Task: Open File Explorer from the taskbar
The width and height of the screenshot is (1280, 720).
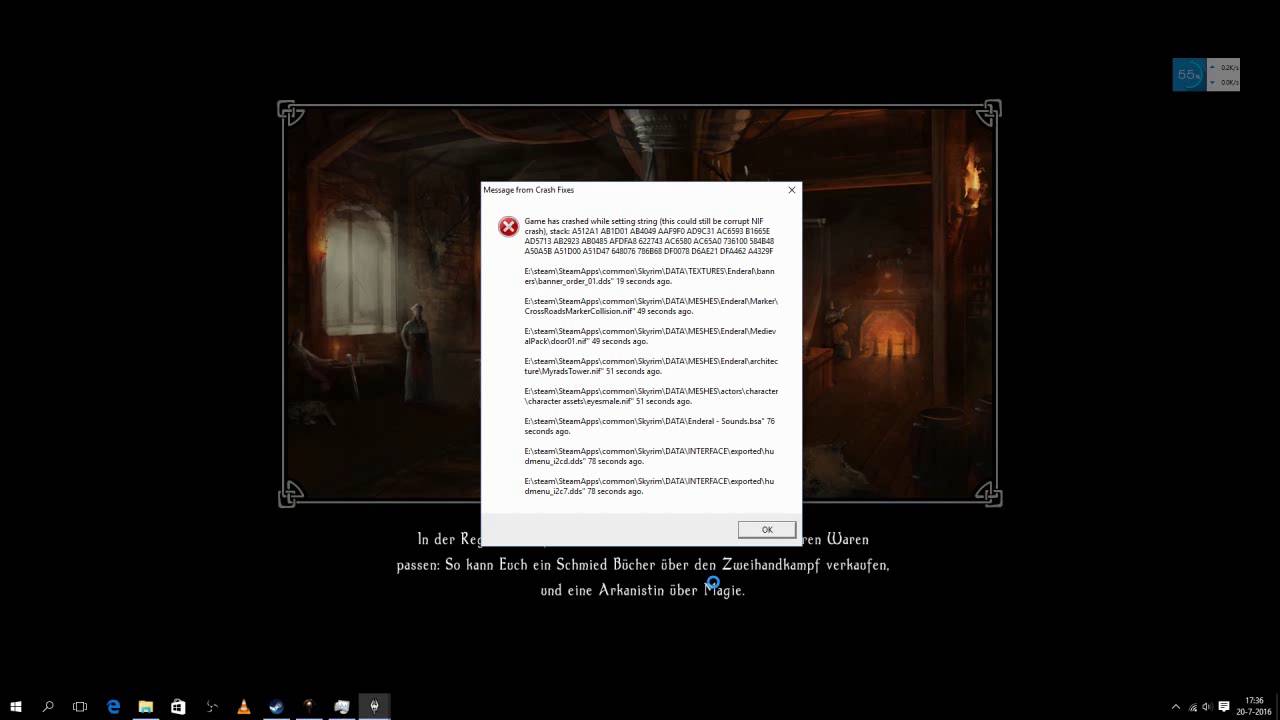Action: pos(146,707)
